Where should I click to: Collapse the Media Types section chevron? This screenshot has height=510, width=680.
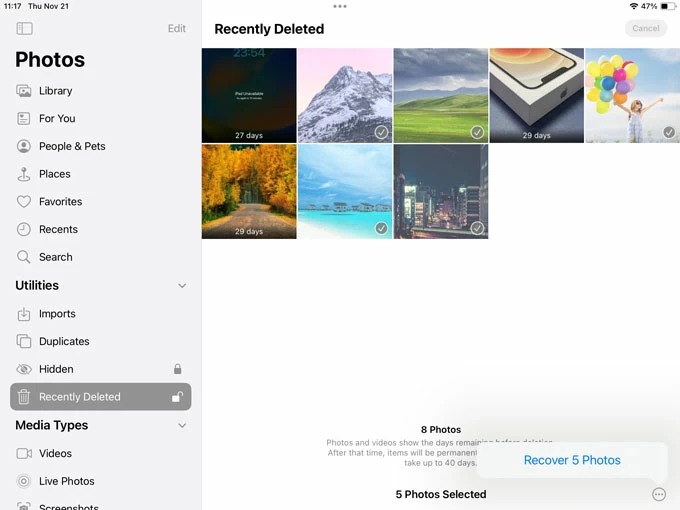click(182, 426)
